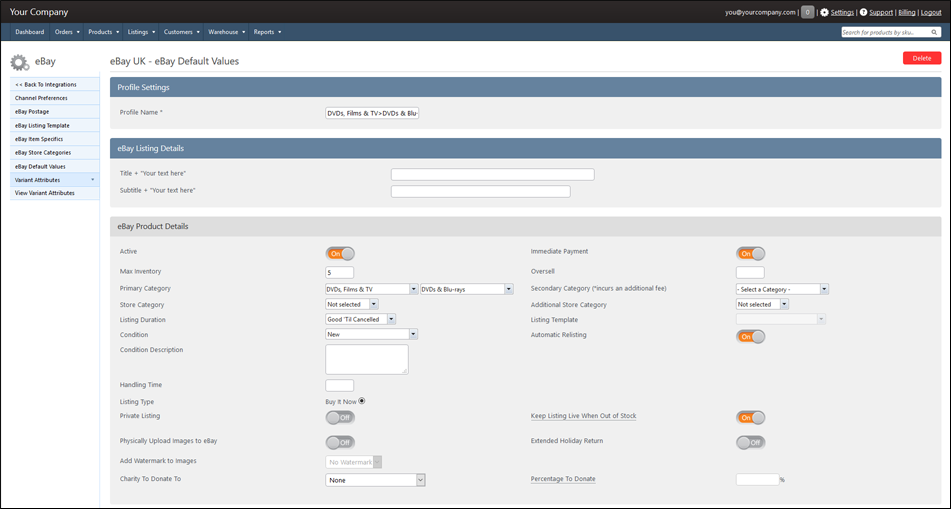Go Back To Integrations
This screenshot has height=509, width=951.
click(55, 84)
